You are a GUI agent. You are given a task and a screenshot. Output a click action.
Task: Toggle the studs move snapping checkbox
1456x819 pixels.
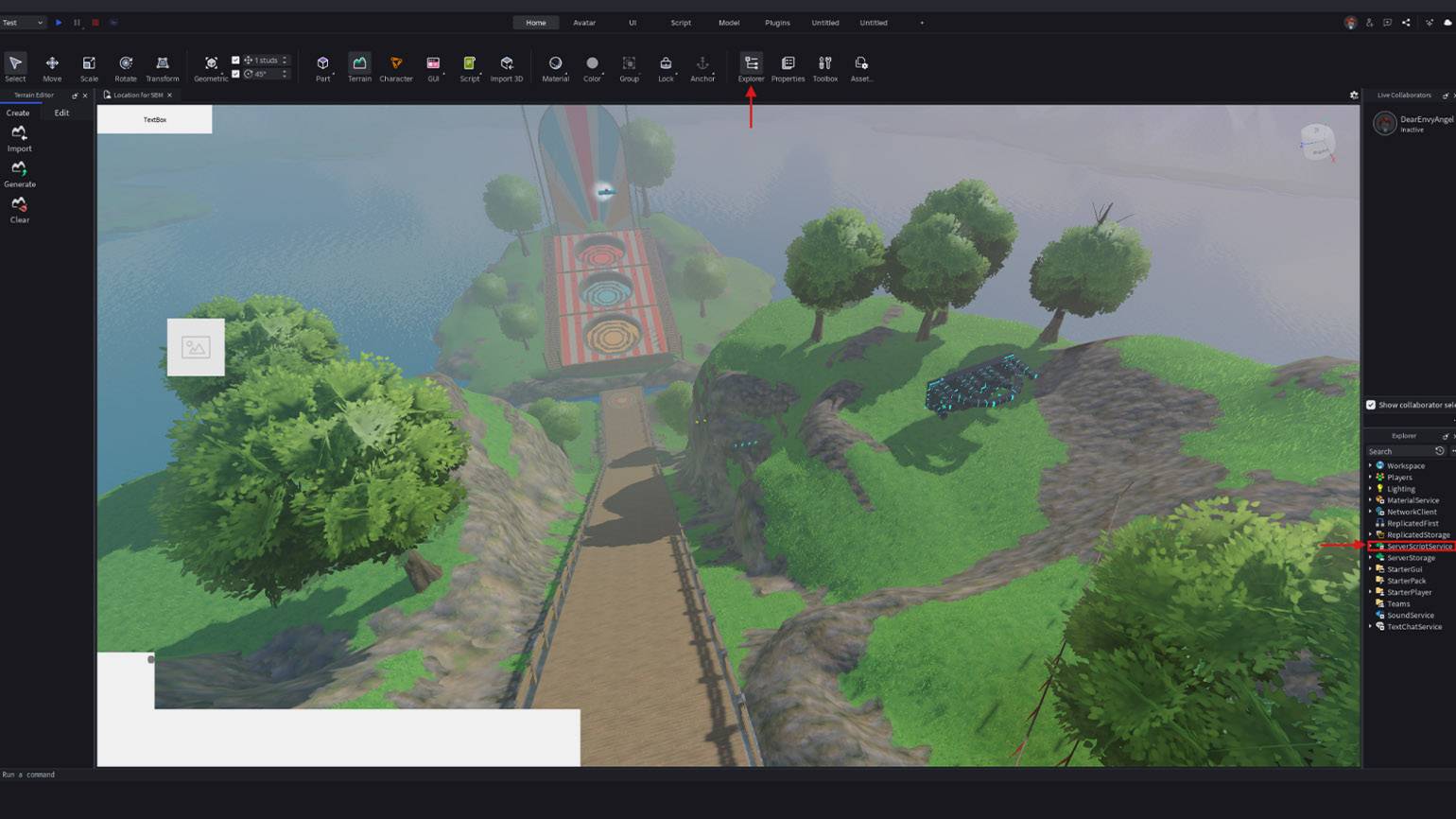click(x=235, y=61)
